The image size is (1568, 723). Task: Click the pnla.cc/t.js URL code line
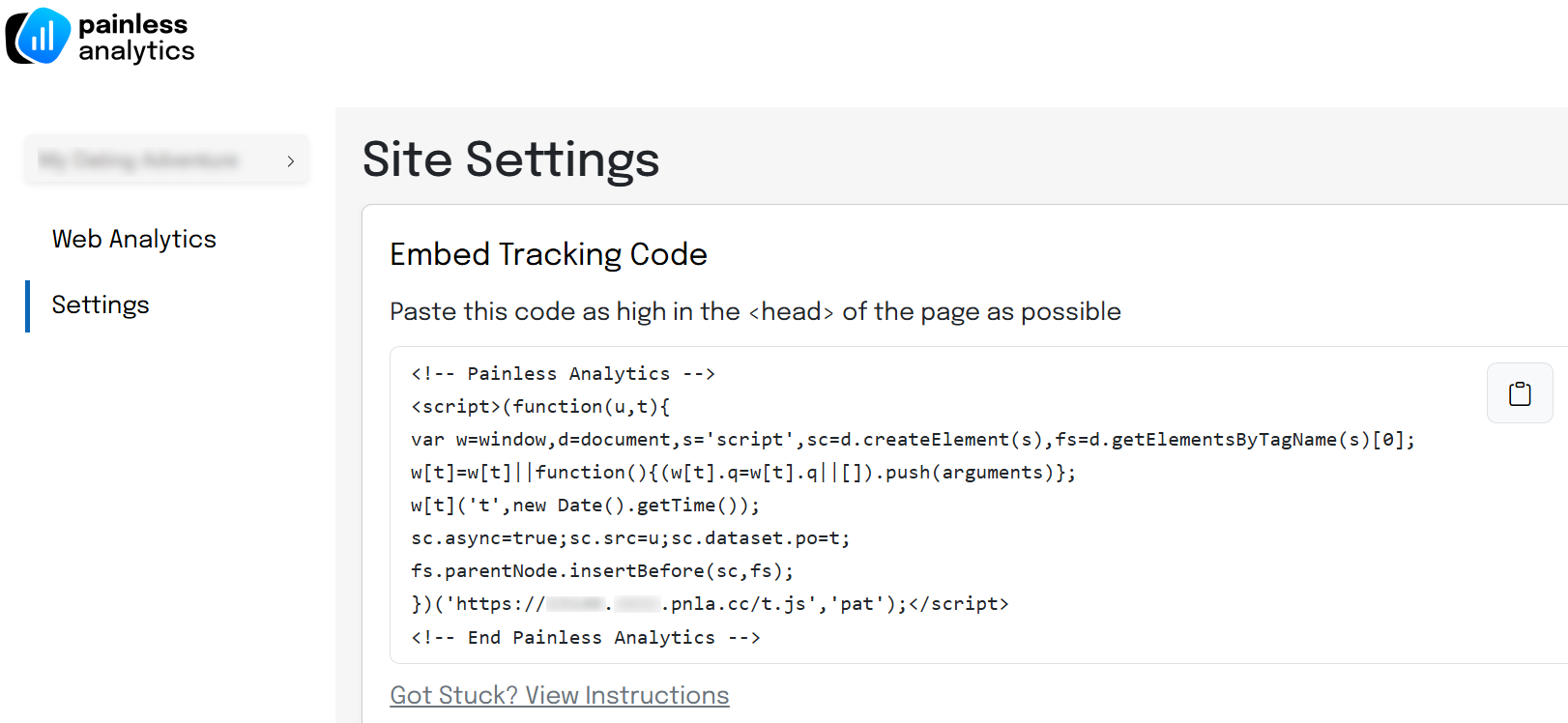(x=710, y=604)
